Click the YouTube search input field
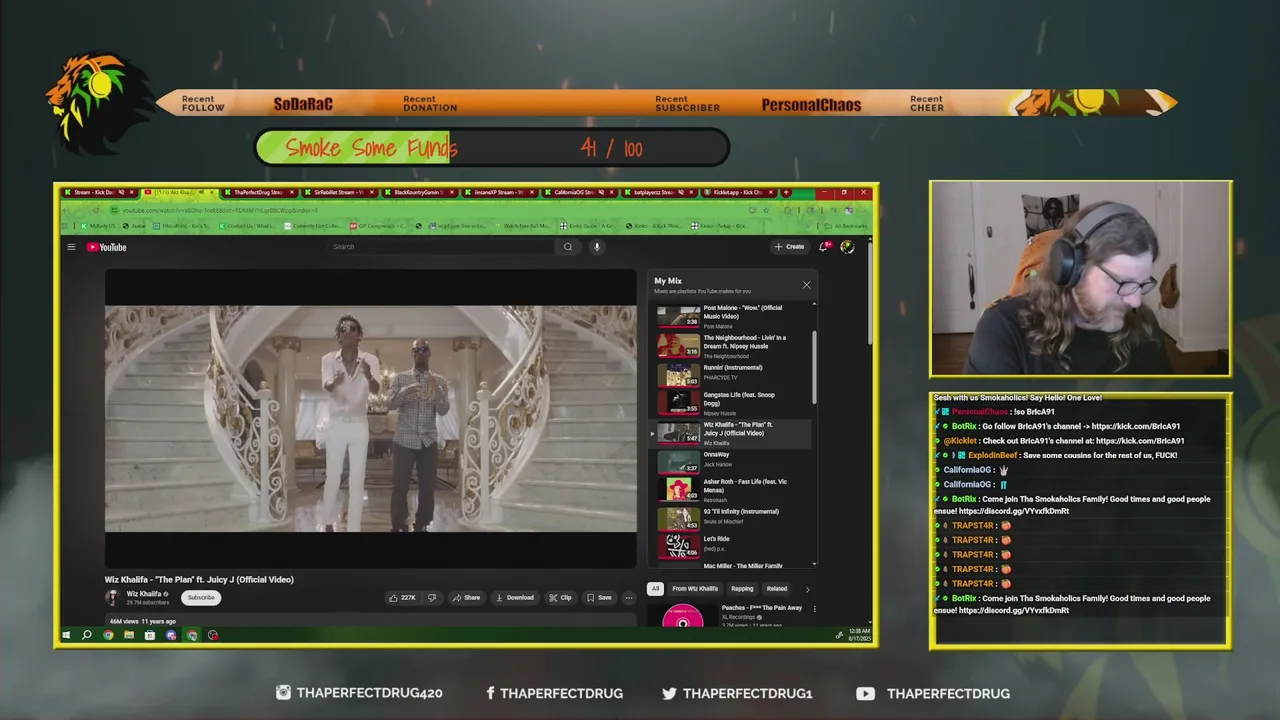This screenshot has height=720, width=1280. pyautogui.click(x=443, y=247)
